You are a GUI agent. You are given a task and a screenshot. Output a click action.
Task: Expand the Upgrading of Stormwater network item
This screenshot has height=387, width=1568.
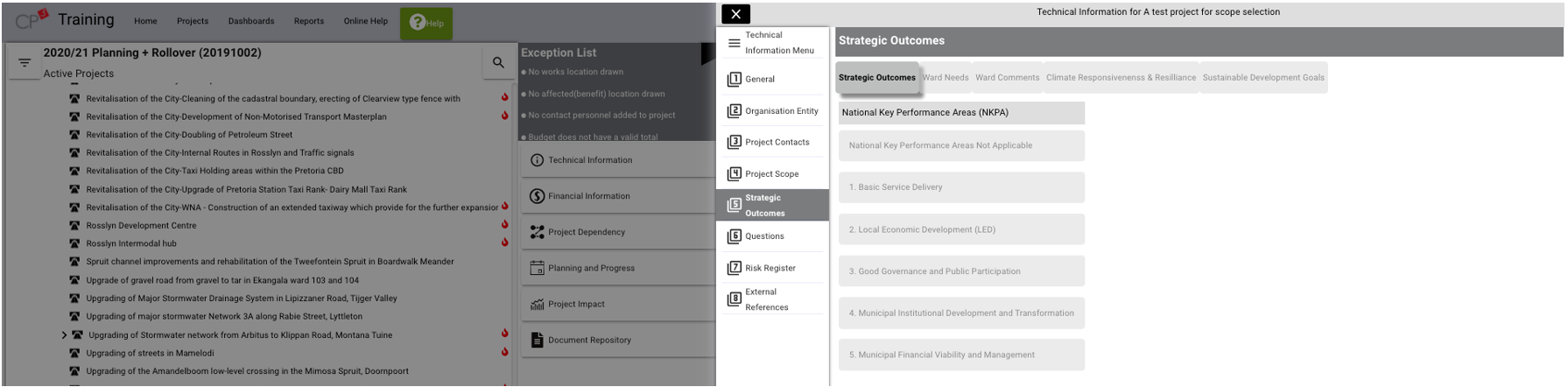(x=64, y=334)
